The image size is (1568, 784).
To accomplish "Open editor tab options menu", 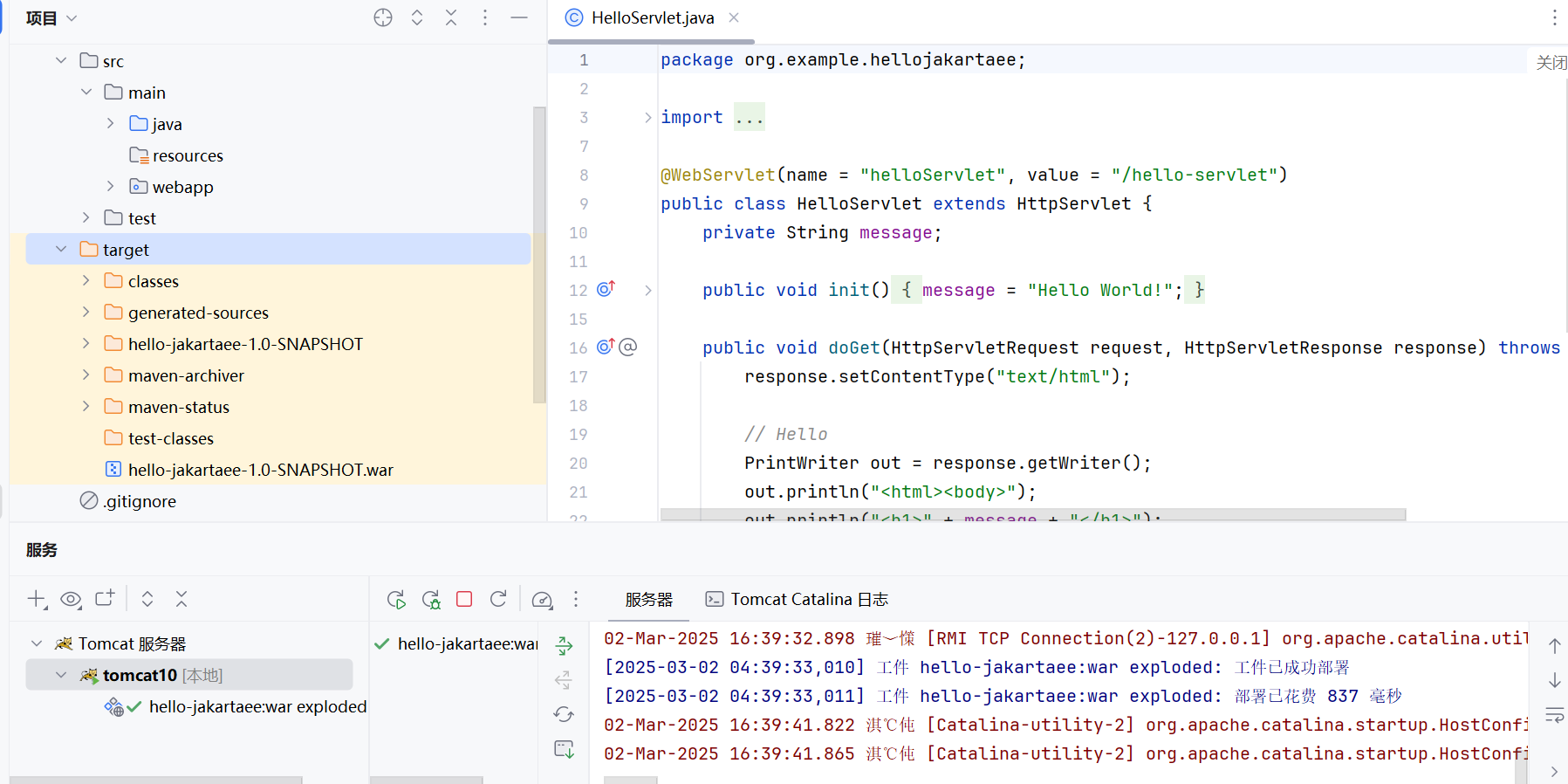I will [1554, 17].
